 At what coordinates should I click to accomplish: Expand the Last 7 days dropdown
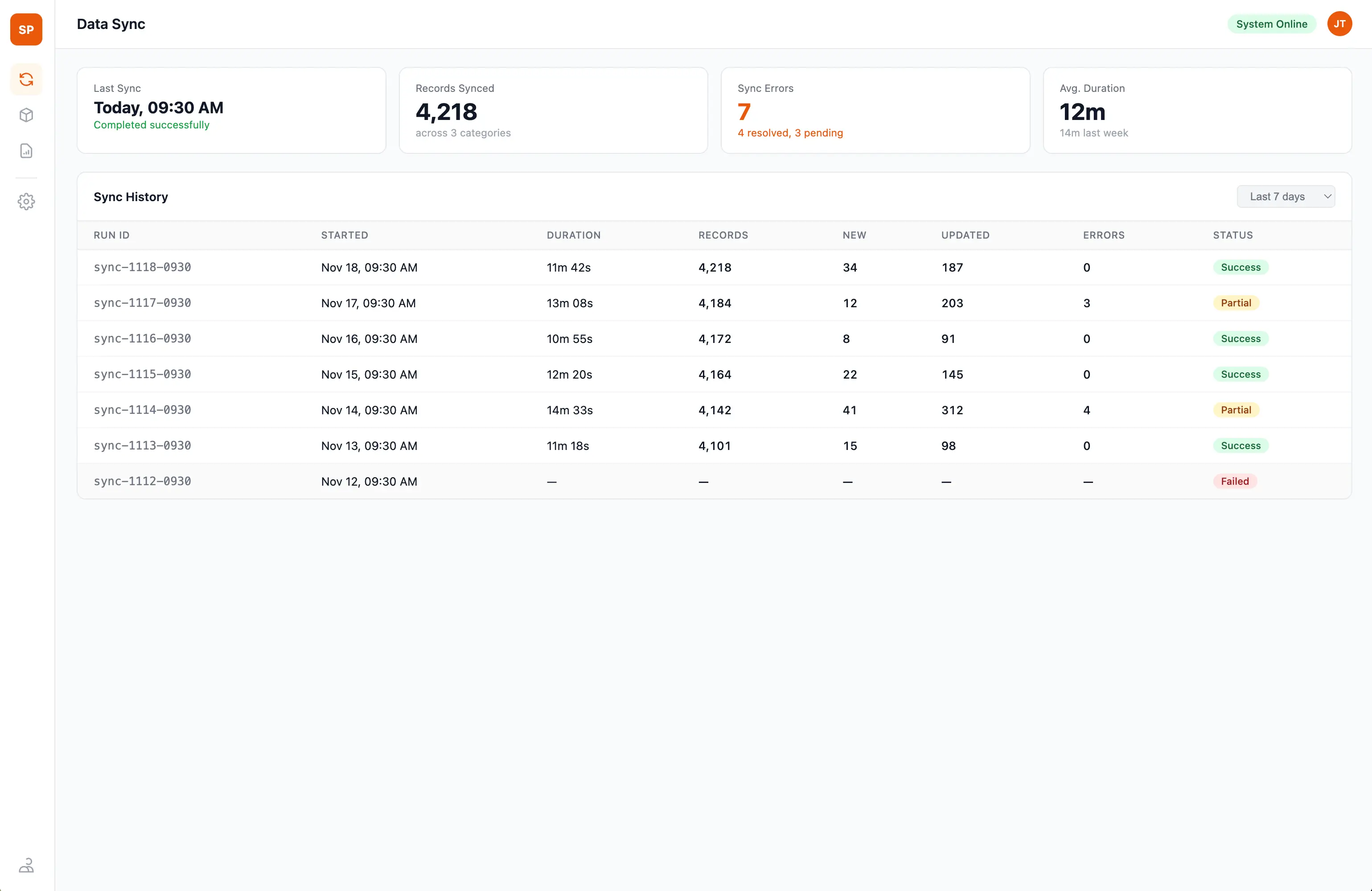point(1286,196)
